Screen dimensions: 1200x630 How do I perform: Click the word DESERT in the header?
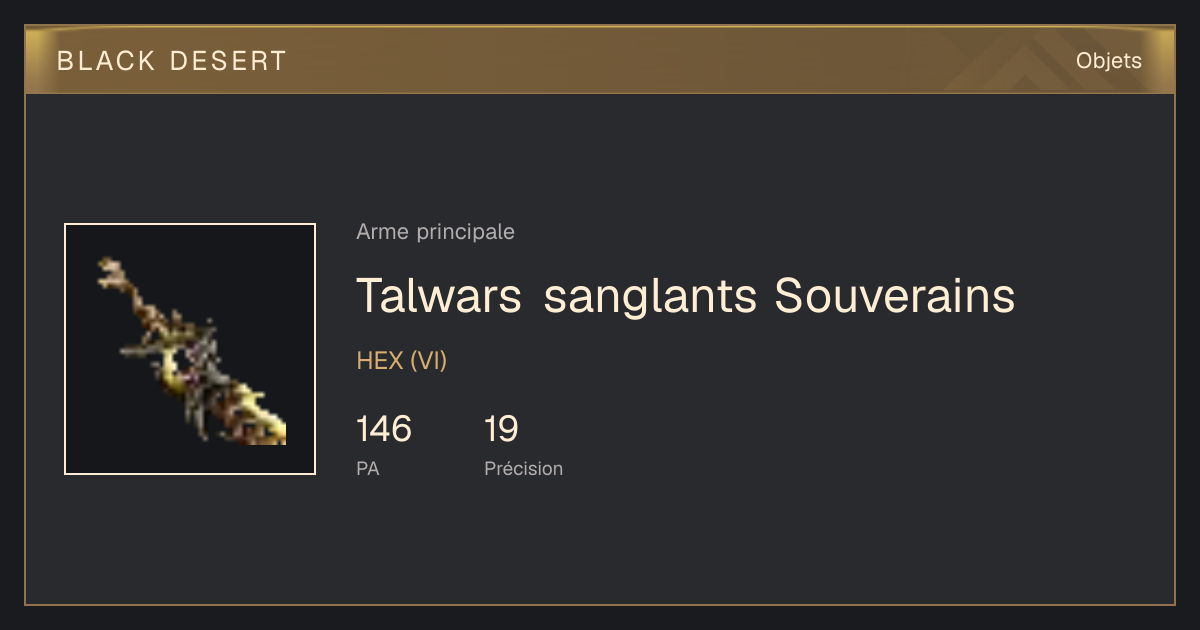(x=229, y=61)
